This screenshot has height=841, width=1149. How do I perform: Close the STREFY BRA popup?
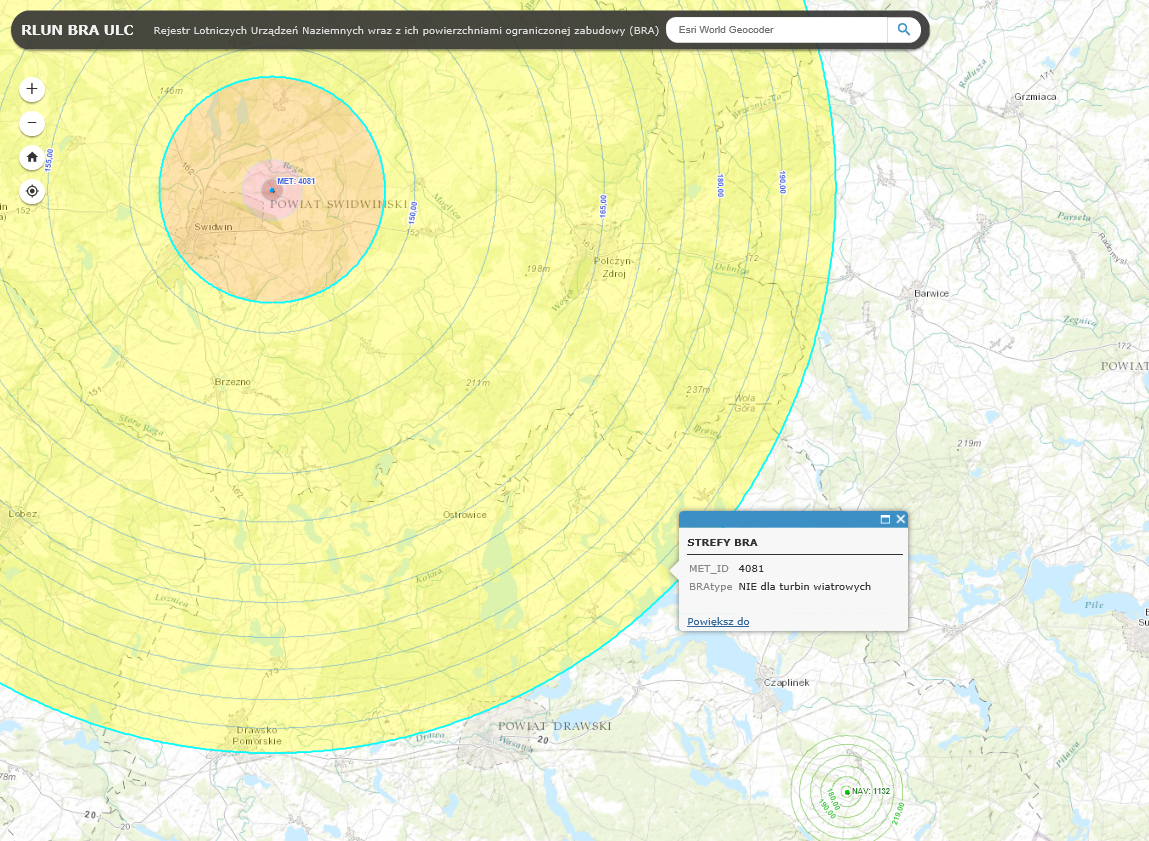click(901, 519)
